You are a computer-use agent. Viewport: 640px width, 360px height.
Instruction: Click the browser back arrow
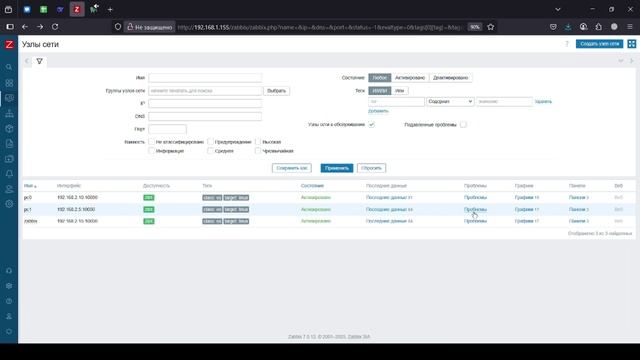[25, 27]
